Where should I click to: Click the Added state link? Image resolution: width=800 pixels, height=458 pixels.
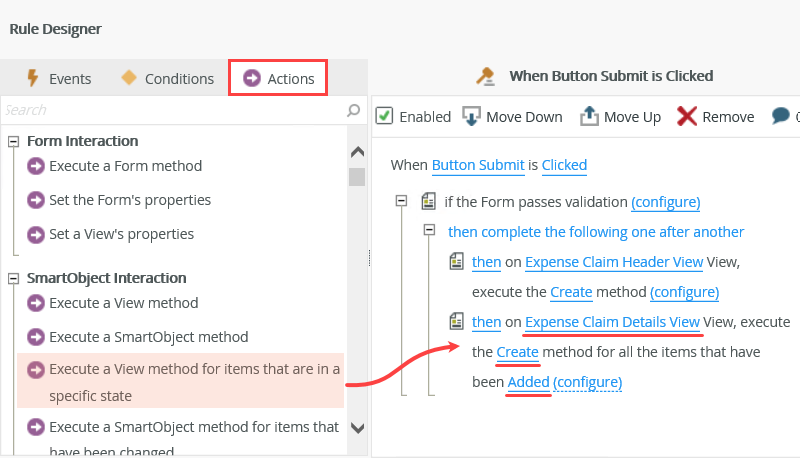[x=528, y=382]
